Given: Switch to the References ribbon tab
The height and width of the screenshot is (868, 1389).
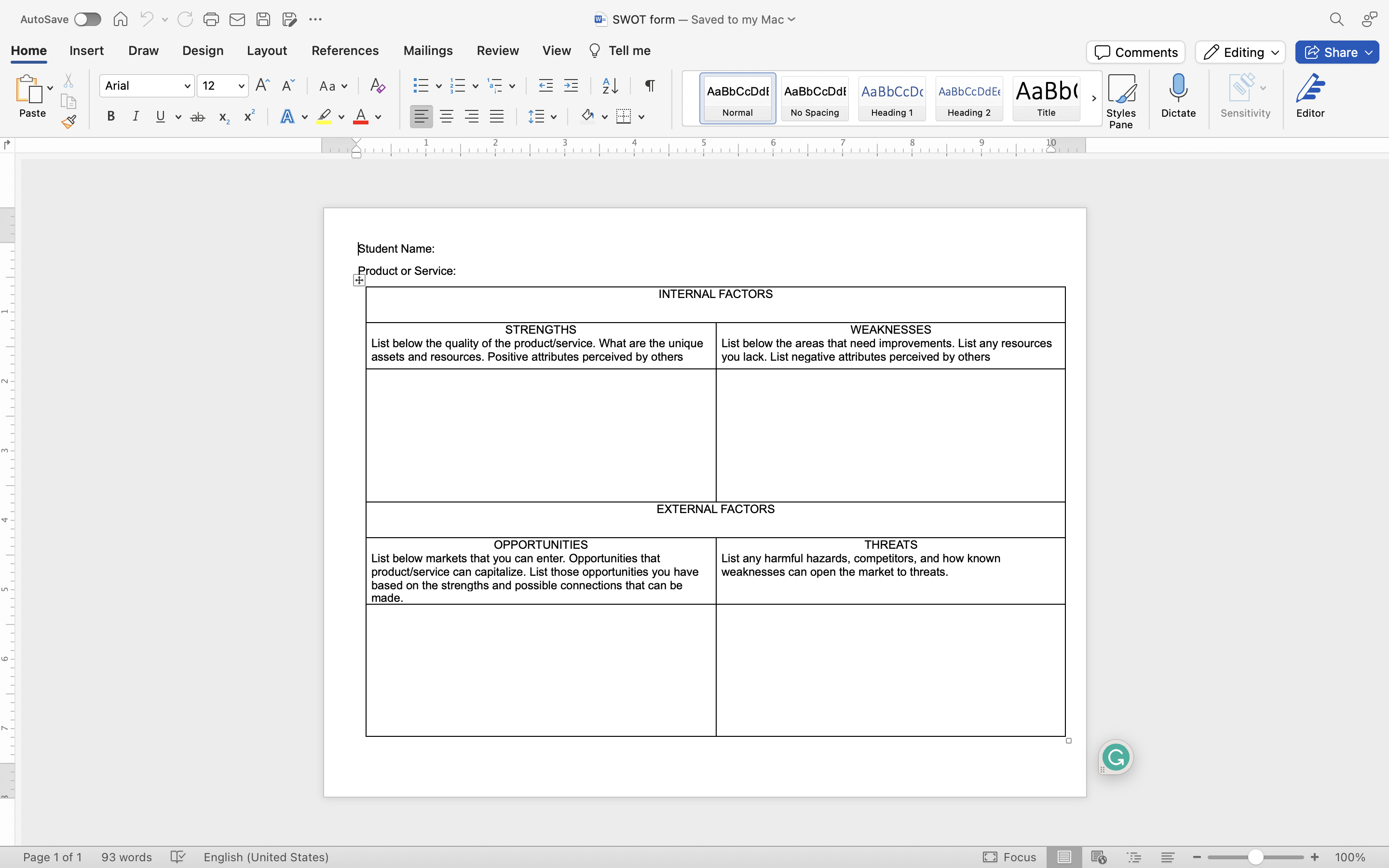Looking at the screenshot, I should tap(344, 51).
